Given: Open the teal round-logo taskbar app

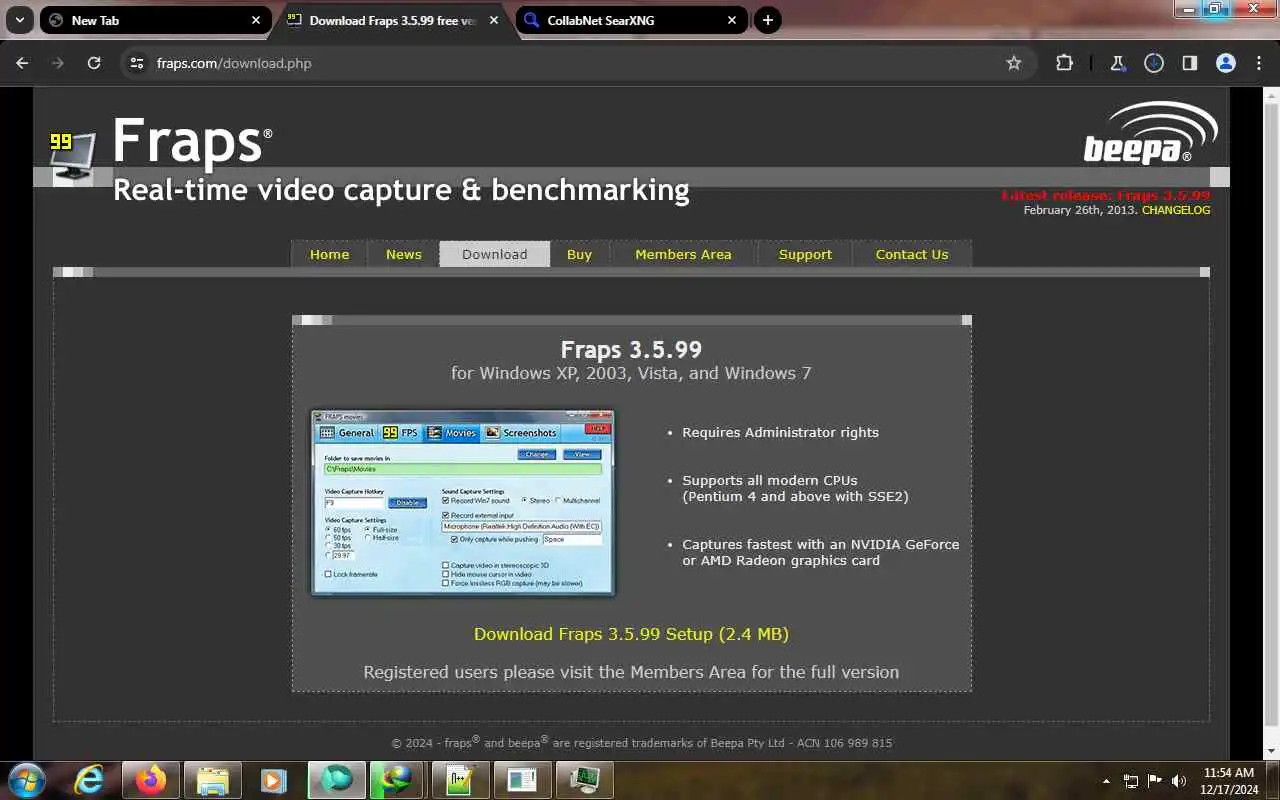Looking at the screenshot, I should (336, 780).
